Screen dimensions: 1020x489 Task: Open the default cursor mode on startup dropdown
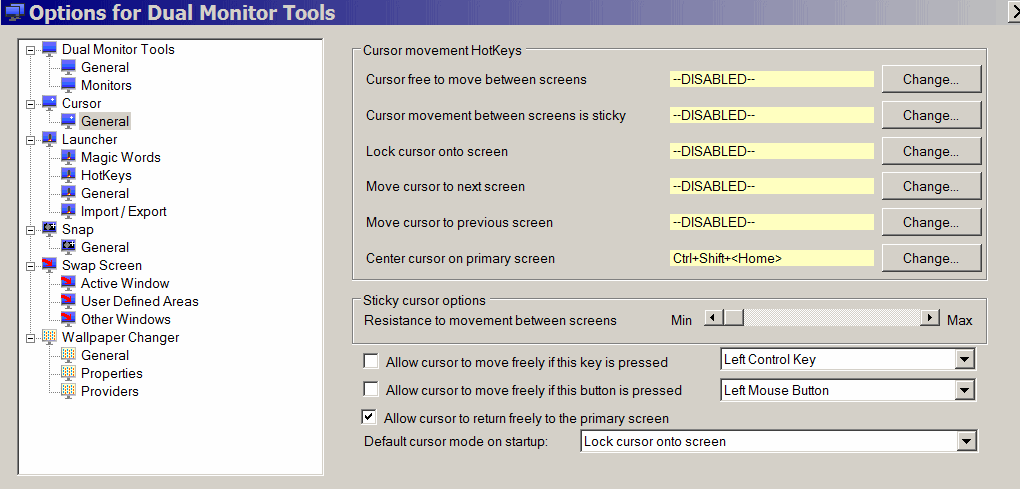click(x=966, y=441)
